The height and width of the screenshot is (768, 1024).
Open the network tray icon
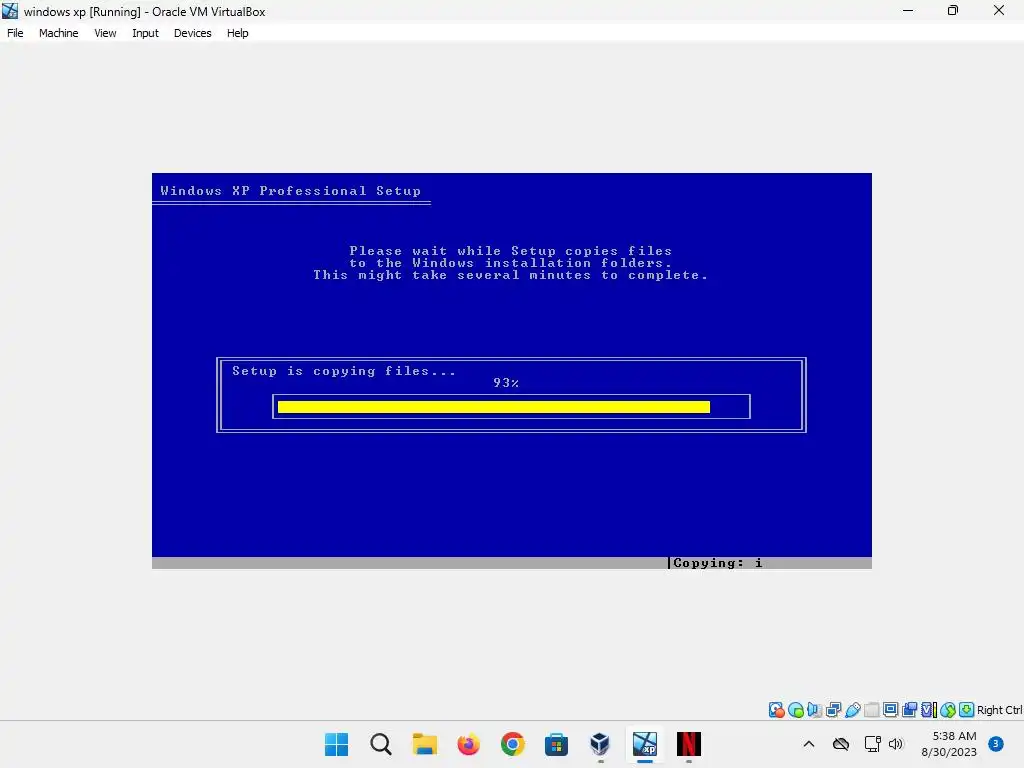(872, 744)
